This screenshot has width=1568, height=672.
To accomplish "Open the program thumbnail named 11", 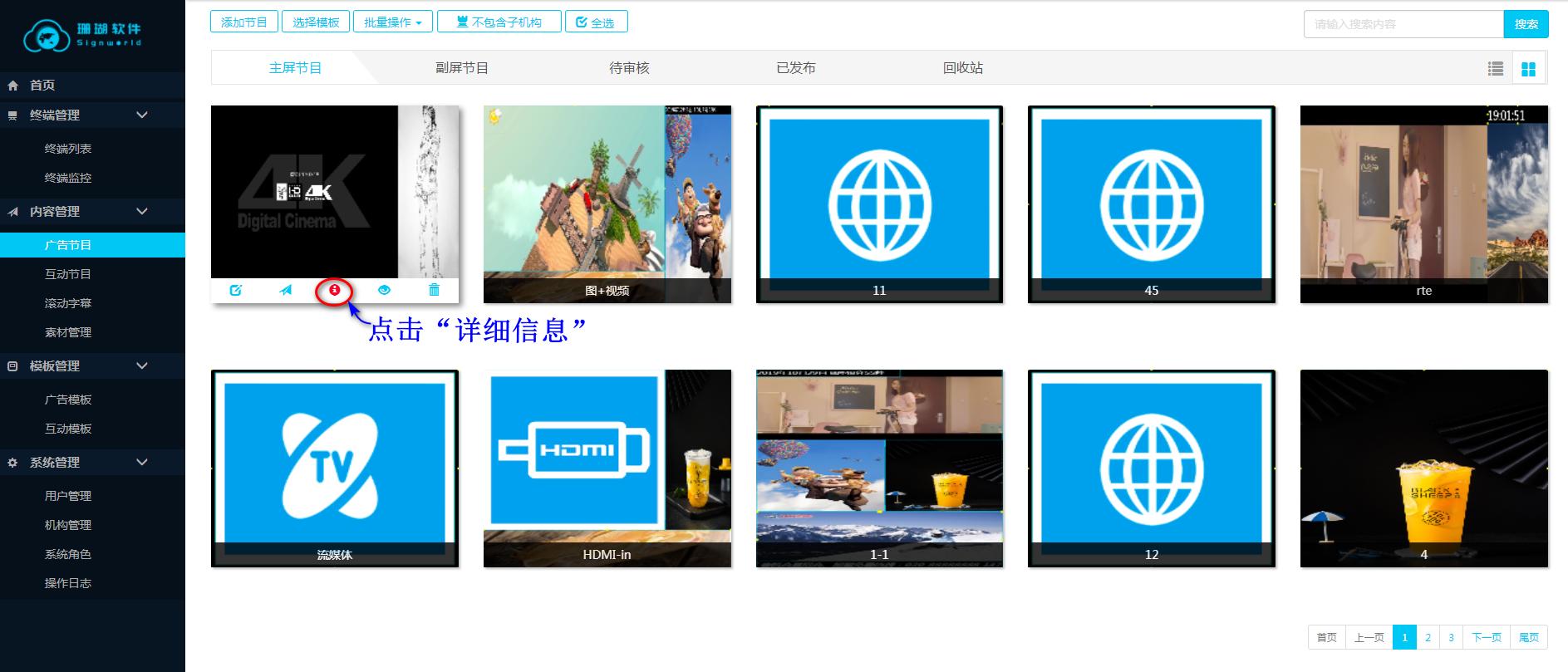I will (879, 204).
